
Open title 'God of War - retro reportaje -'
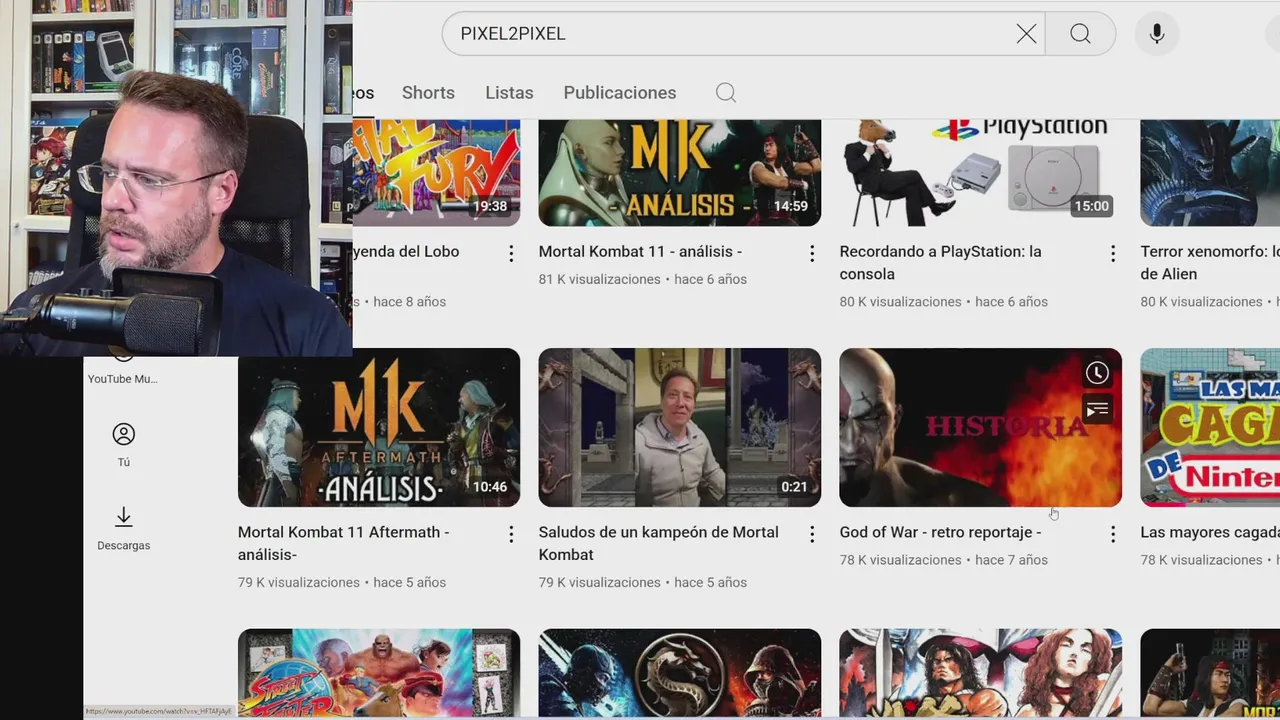tap(940, 532)
